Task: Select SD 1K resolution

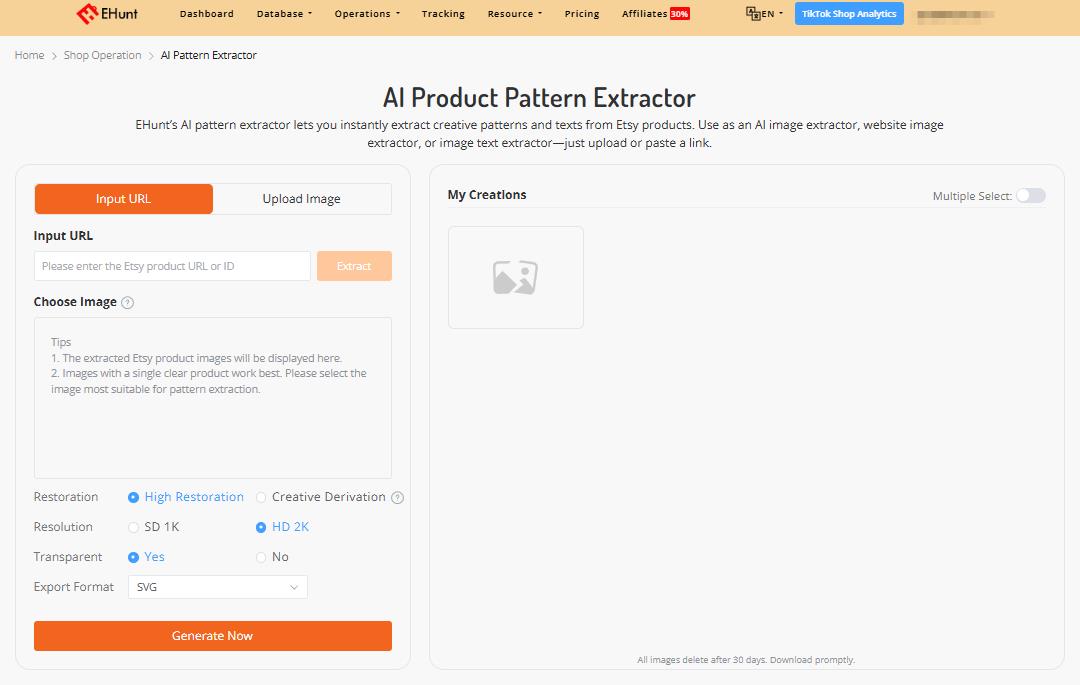Action: (134, 527)
